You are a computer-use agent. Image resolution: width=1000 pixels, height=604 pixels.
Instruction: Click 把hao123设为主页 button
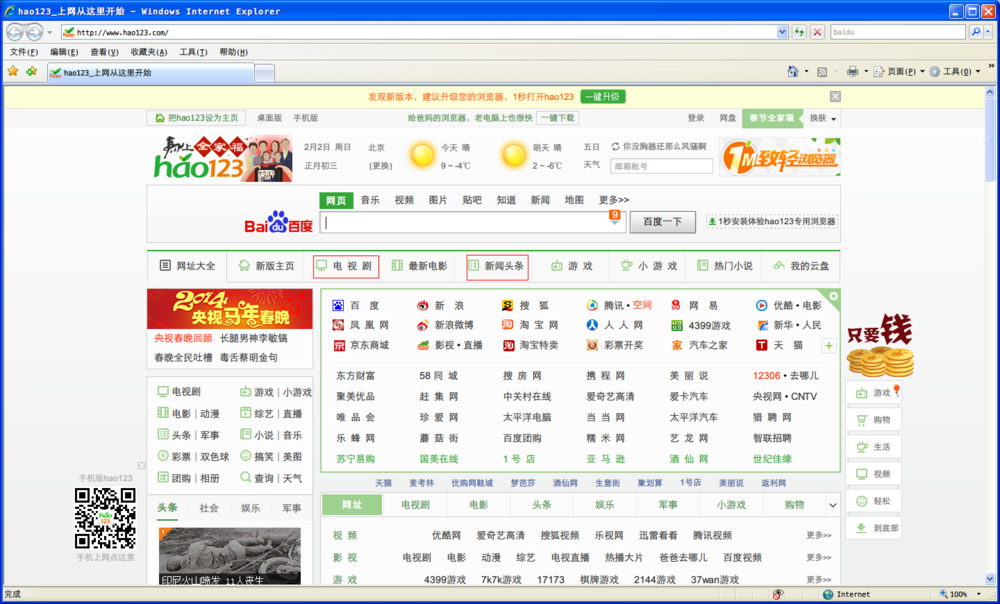(196, 118)
